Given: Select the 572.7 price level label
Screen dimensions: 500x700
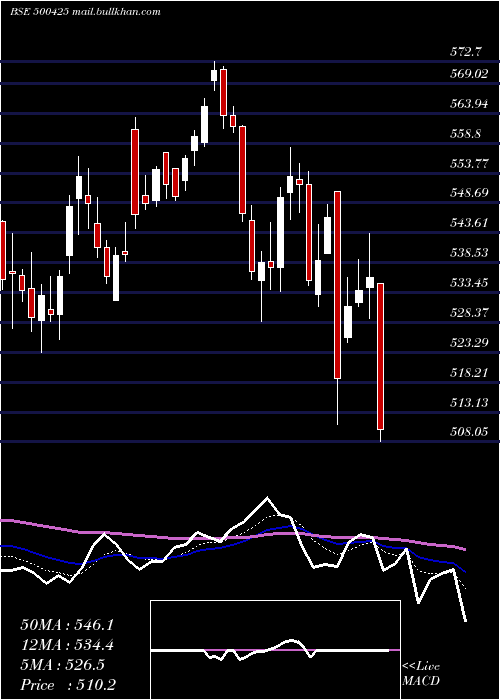Looking at the screenshot, I should pyautogui.click(x=466, y=52).
